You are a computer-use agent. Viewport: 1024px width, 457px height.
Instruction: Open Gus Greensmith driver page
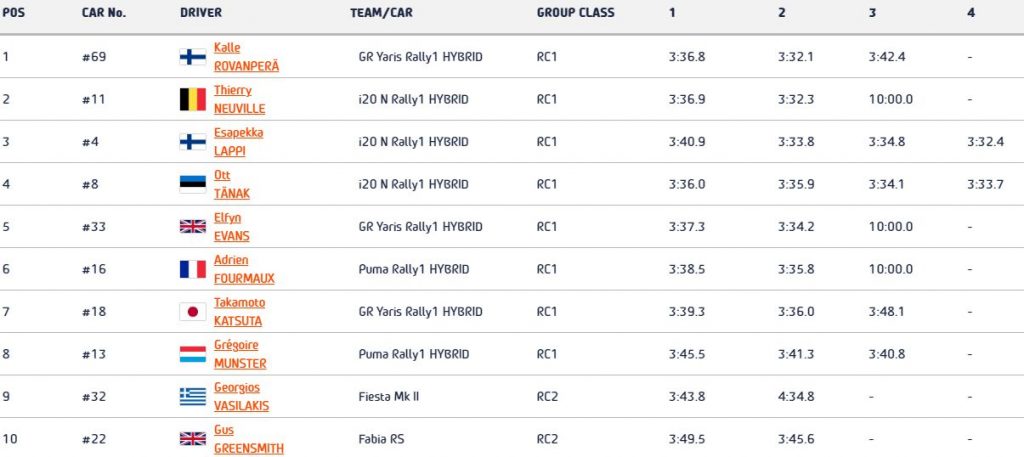249,439
